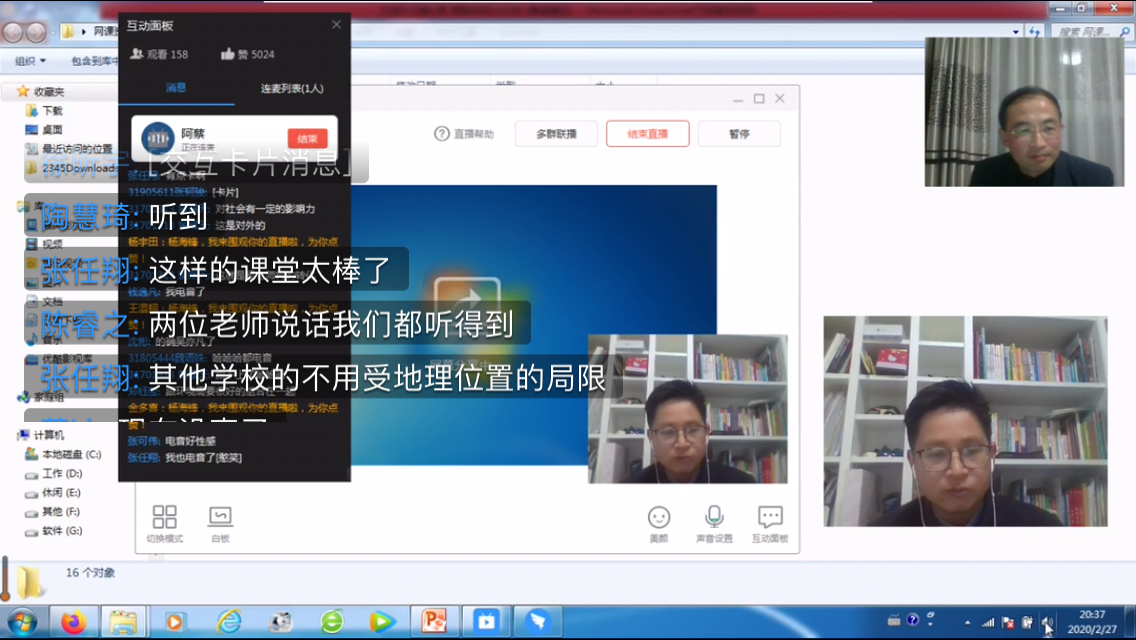Viewport: 1136px width, 640px height.
Task: Open Windows Start menu orb
Action: coord(22,622)
